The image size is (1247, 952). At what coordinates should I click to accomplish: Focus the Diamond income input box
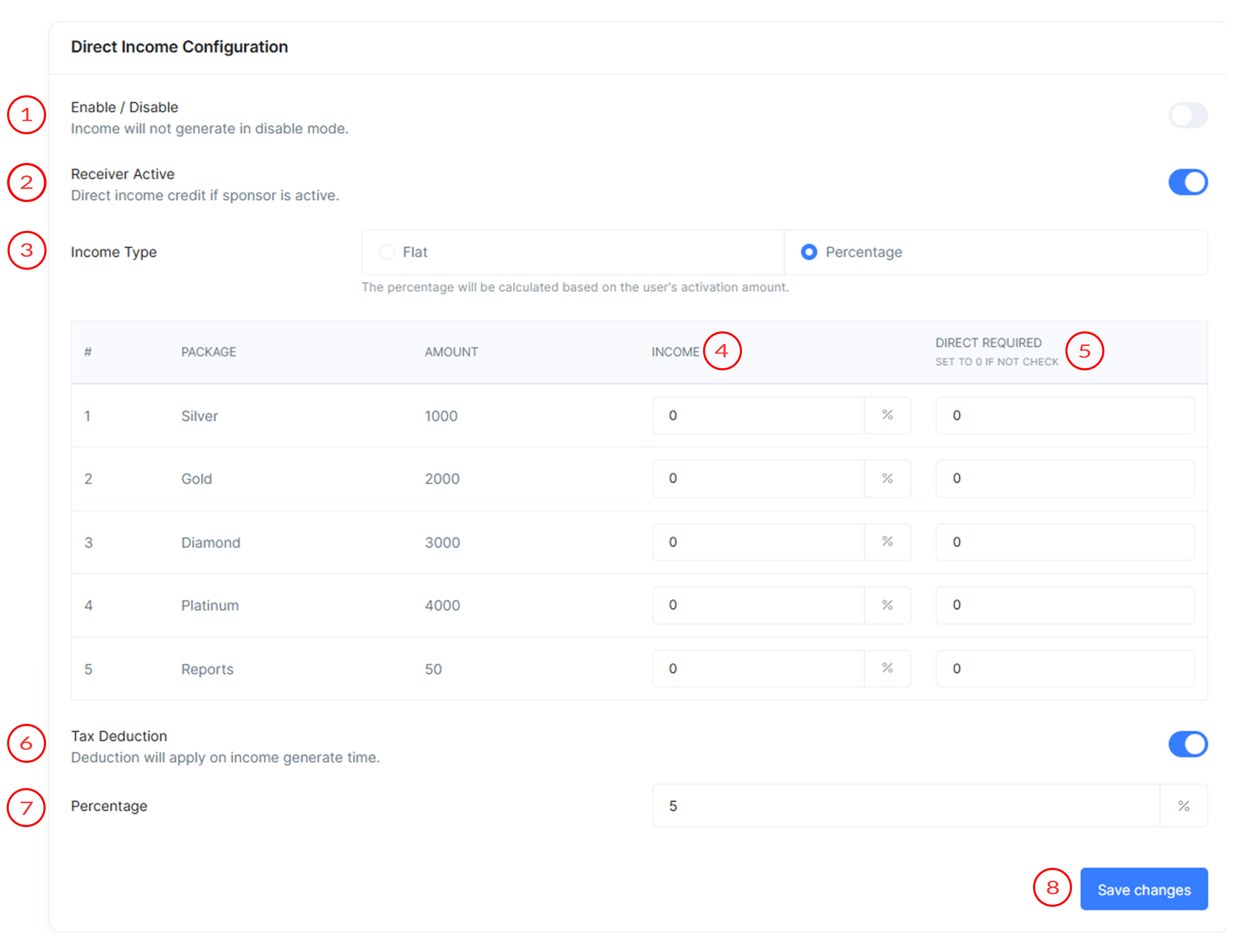point(758,542)
